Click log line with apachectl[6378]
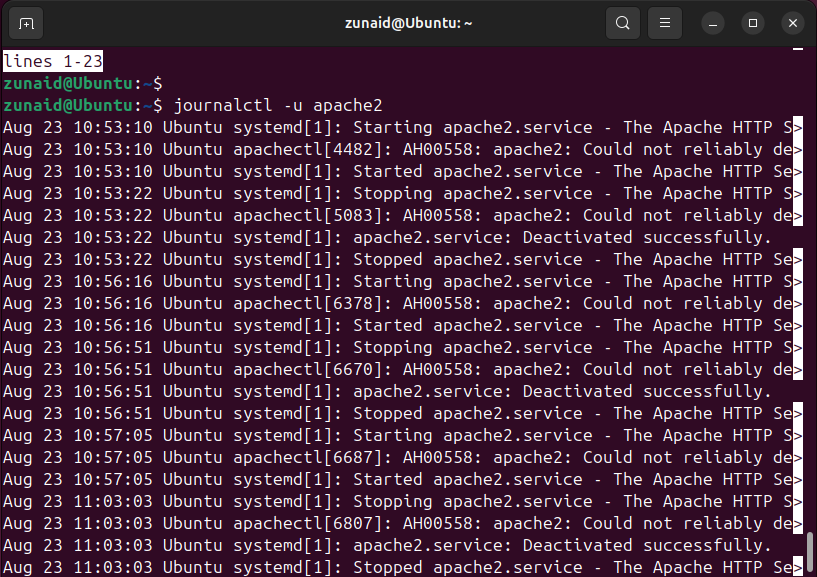Screen dimensions: 817x577 point(403,303)
